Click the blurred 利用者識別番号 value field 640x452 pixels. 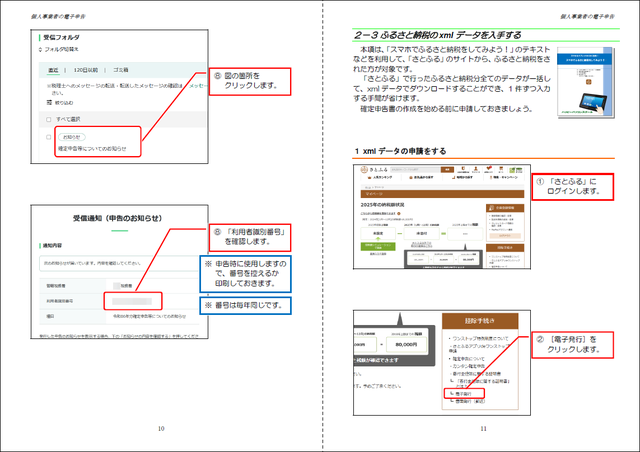click(x=132, y=301)
